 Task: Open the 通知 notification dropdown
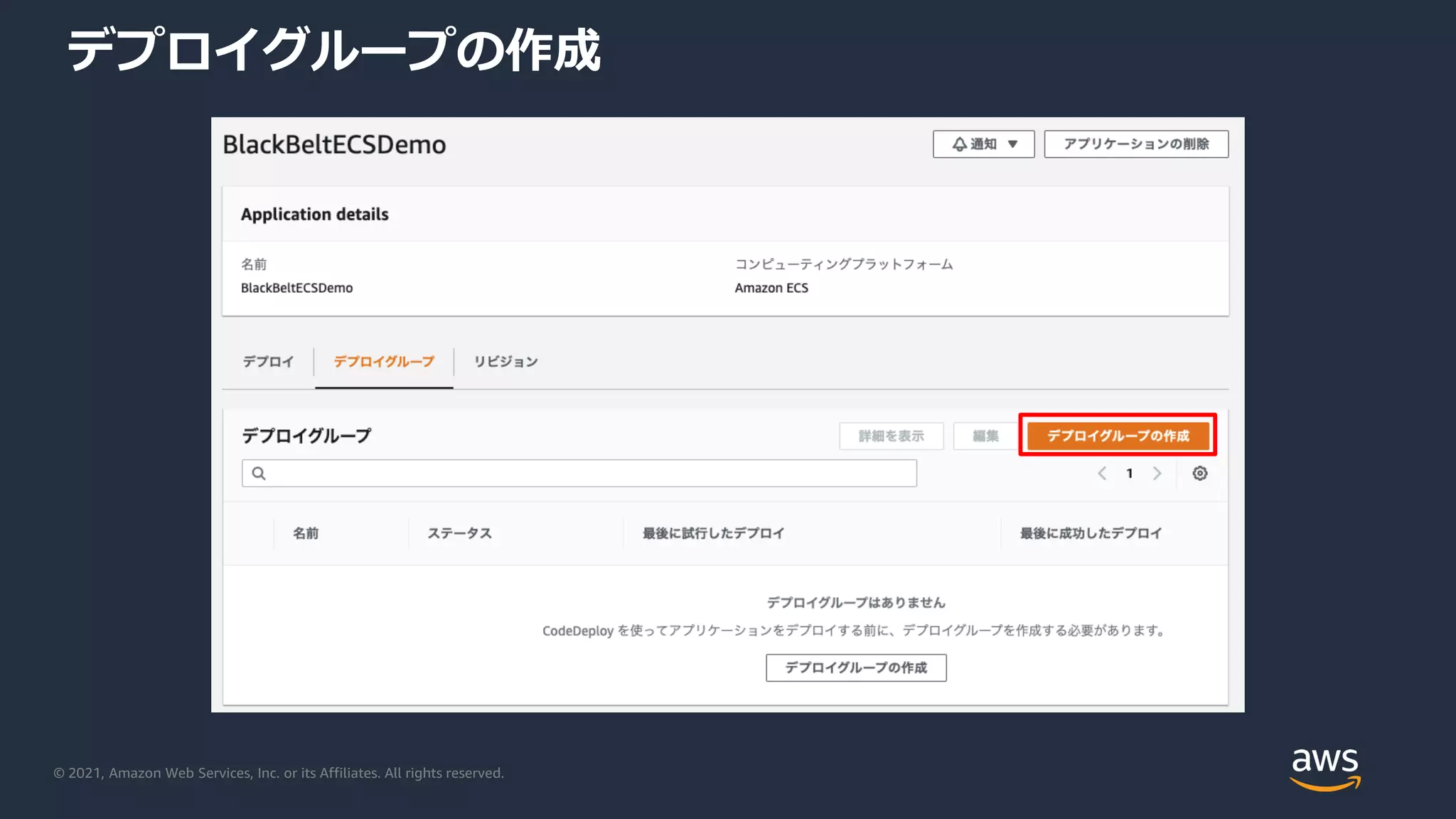coord(983,144)
